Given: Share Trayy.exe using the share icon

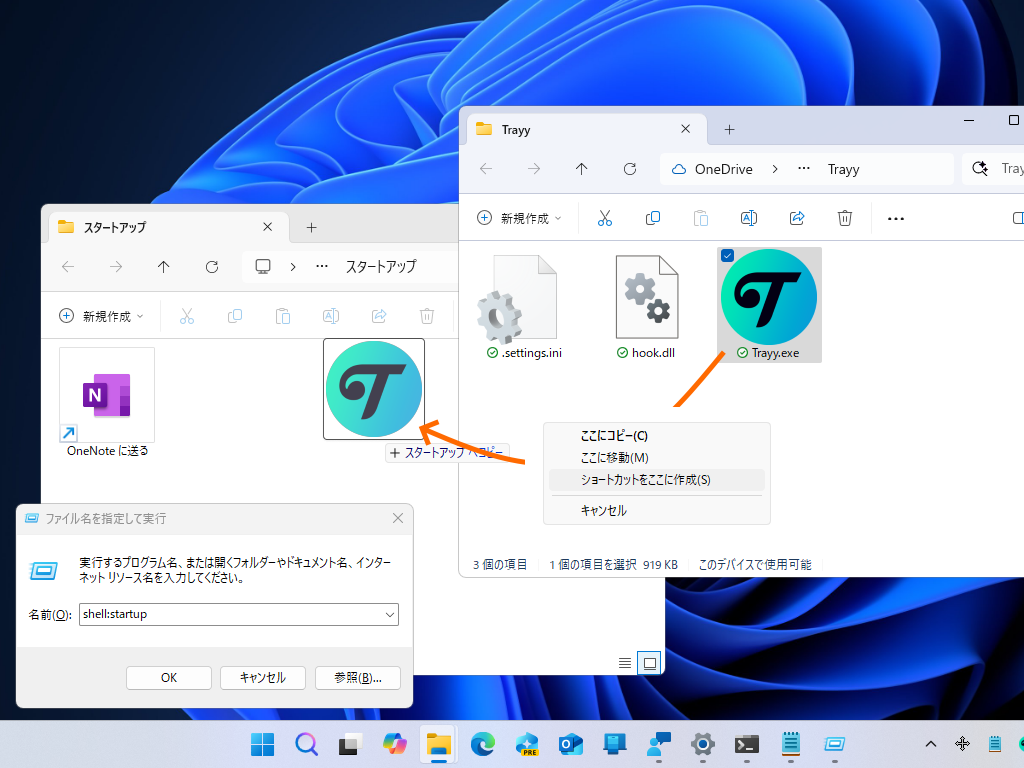Looking at the screenshot, I should tap(797, 218).
